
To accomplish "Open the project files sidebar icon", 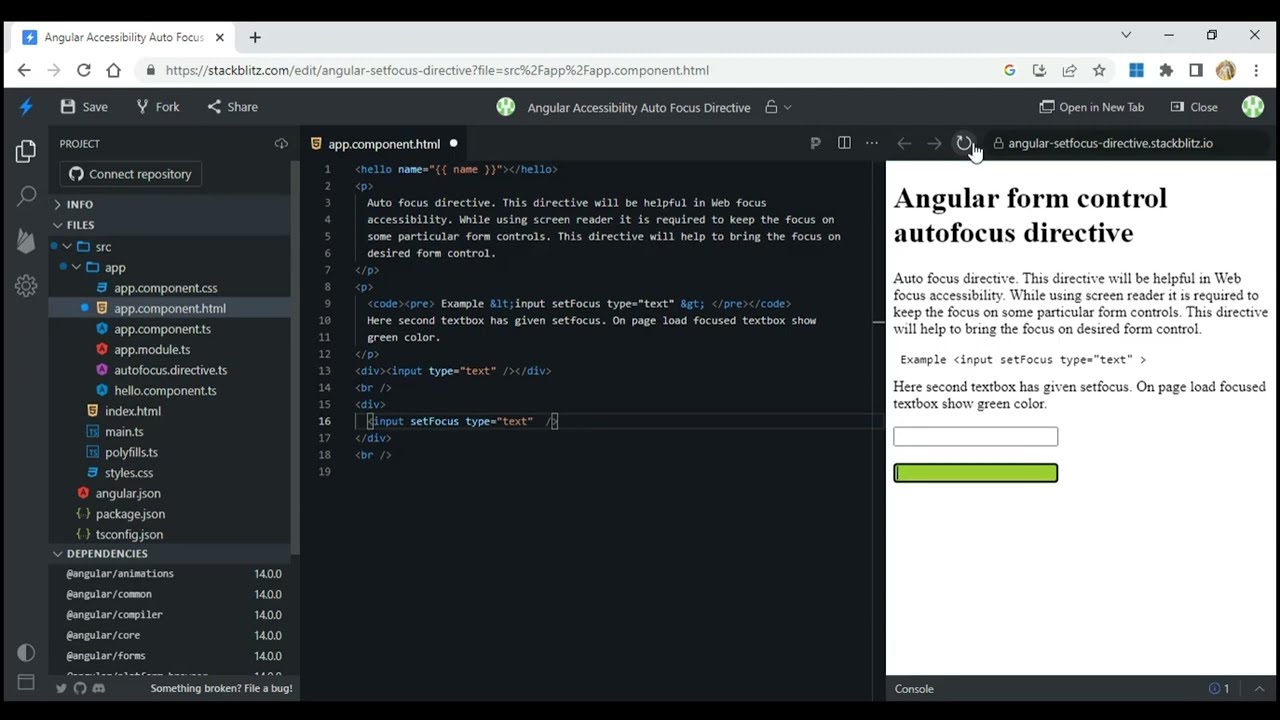I will click(x=26, y=151).
